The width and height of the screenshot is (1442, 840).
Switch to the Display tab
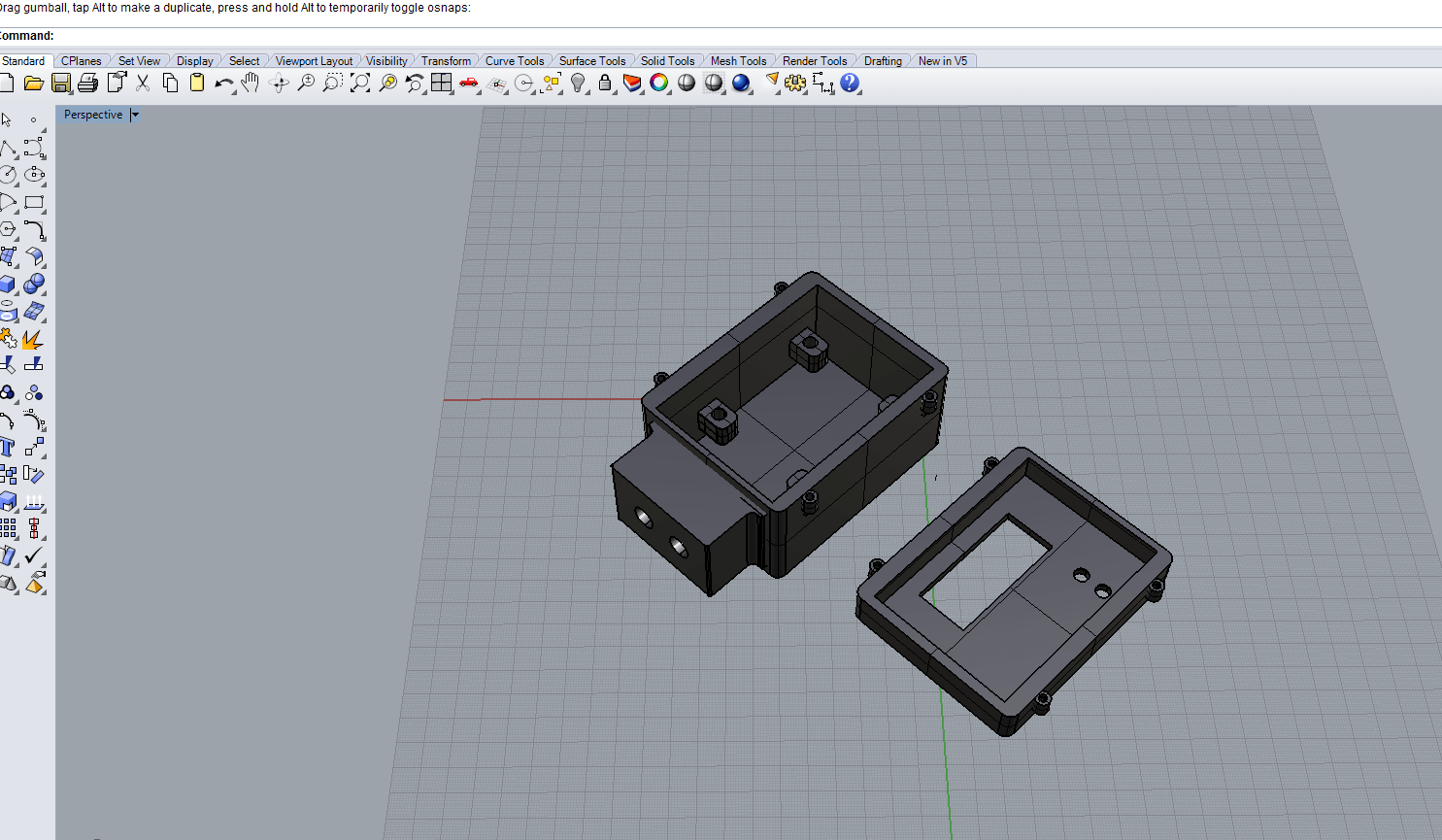tap(195, 60)
